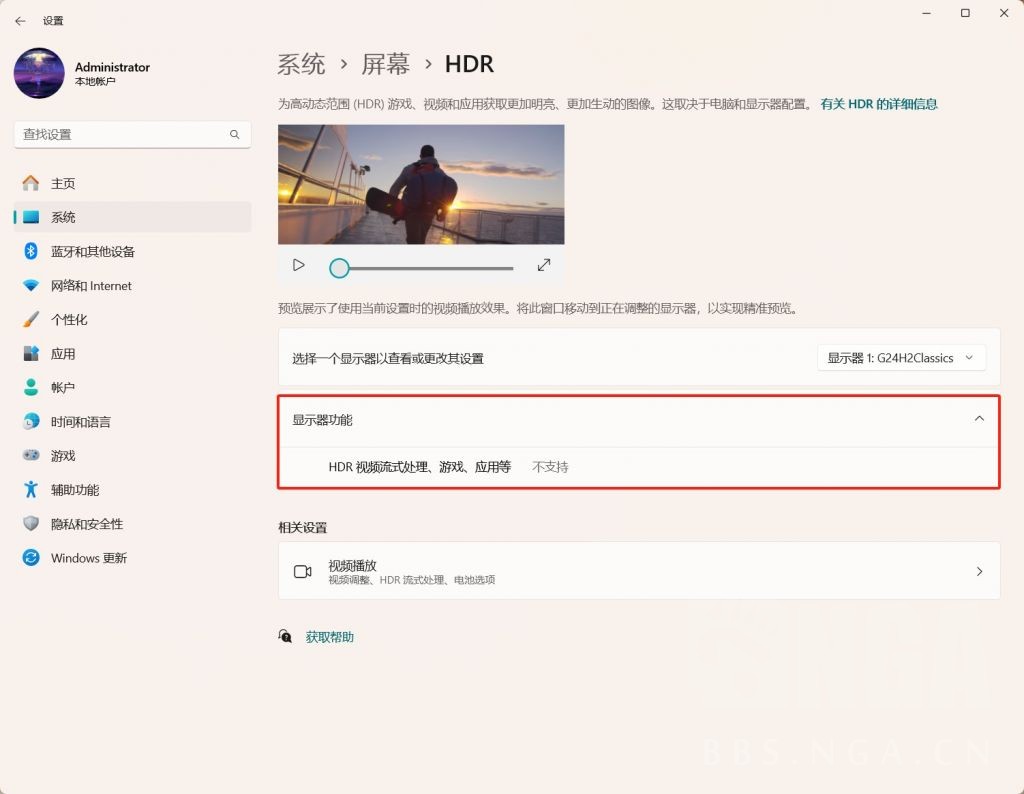This screenshot has width=1024, height=794.
Task: Collapse the 显示器功能 section
Action: [x=979, y=419]
